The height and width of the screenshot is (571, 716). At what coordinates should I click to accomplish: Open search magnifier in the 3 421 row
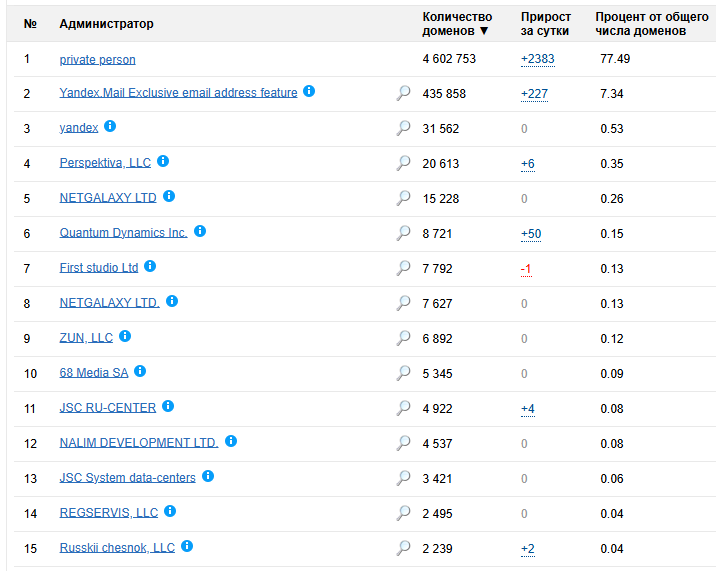tap(403, 478)
